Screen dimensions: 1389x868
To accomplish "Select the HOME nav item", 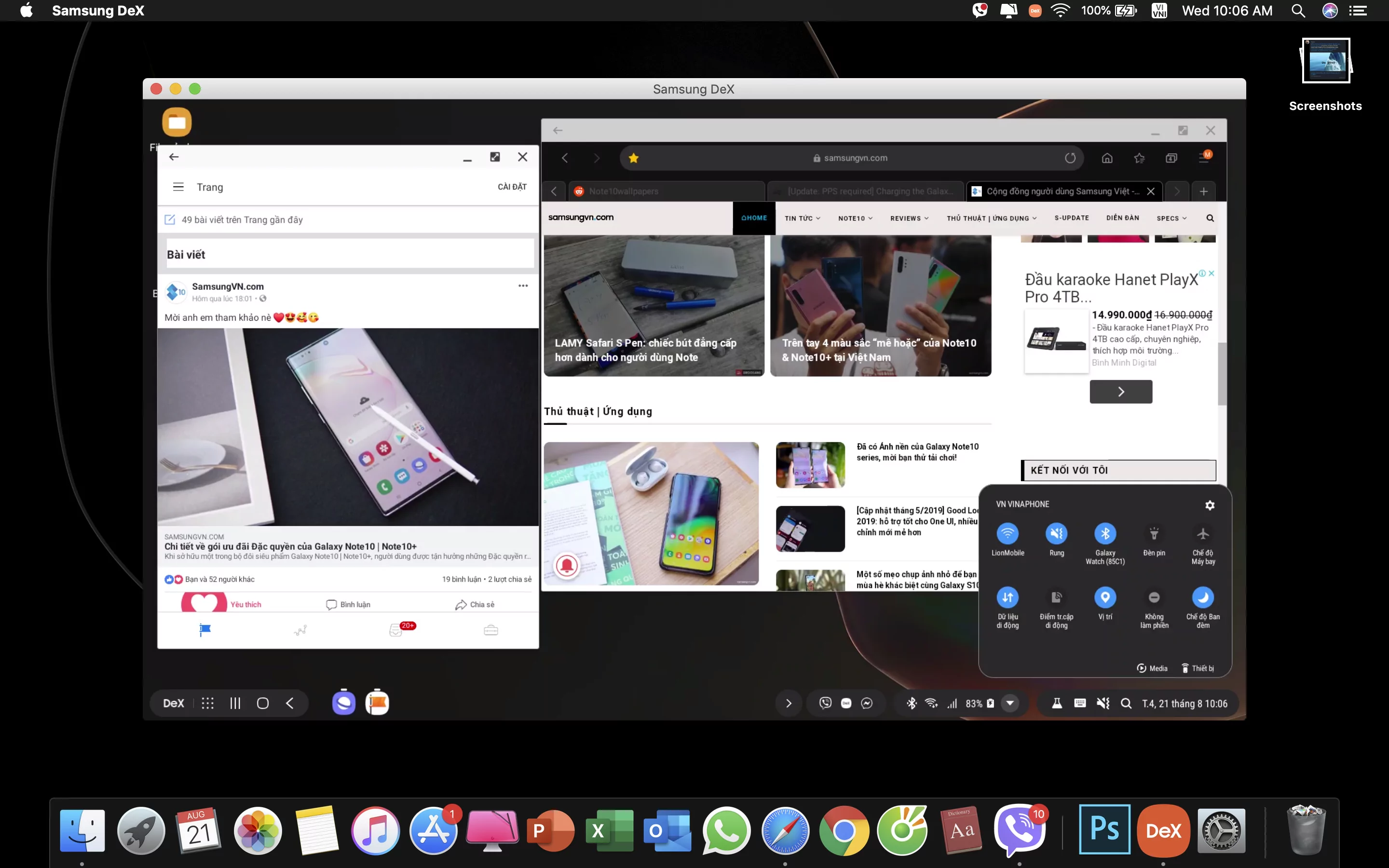I will (x=754, y=218).
